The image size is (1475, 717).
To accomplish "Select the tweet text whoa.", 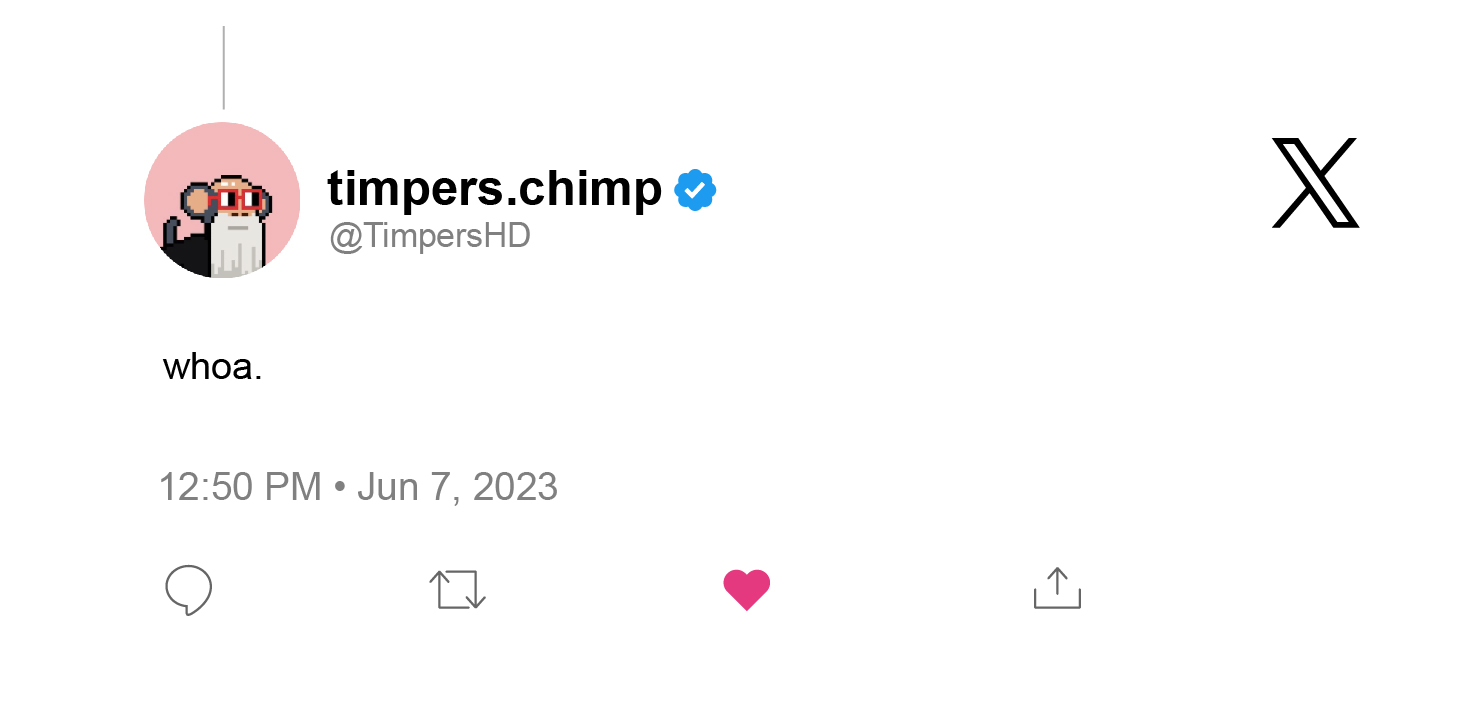I will 211,366.
